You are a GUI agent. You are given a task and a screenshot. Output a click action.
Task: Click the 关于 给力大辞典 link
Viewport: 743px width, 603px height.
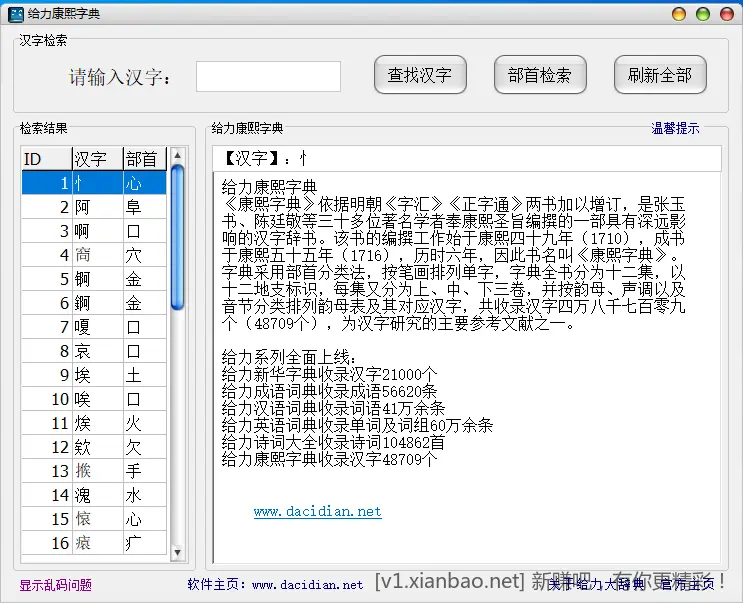(x=596, y=585)
